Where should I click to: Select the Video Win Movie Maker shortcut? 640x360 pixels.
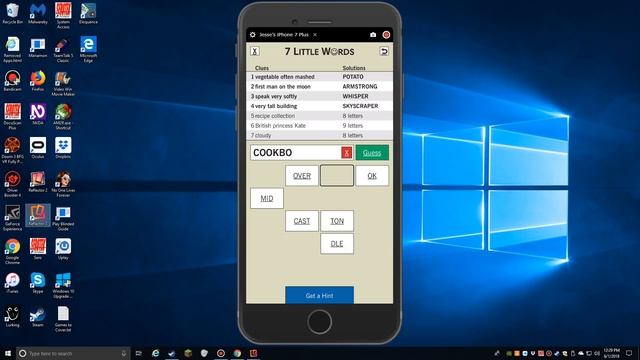(x=63, y=84)
